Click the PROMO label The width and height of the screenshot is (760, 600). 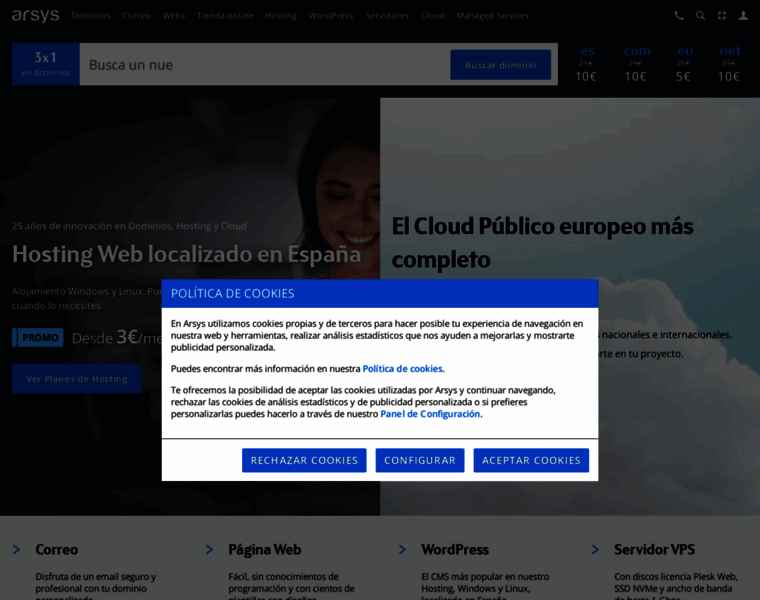38,338
